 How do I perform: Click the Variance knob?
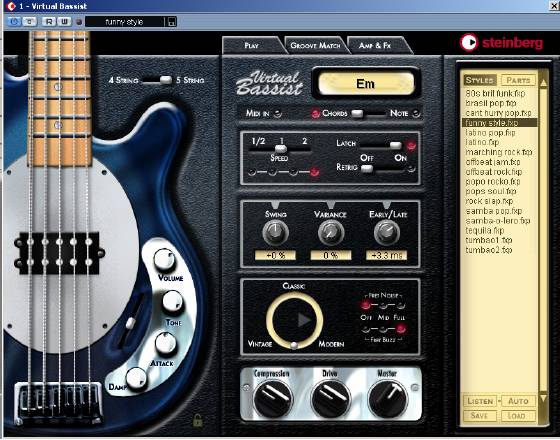click(331, 232)
